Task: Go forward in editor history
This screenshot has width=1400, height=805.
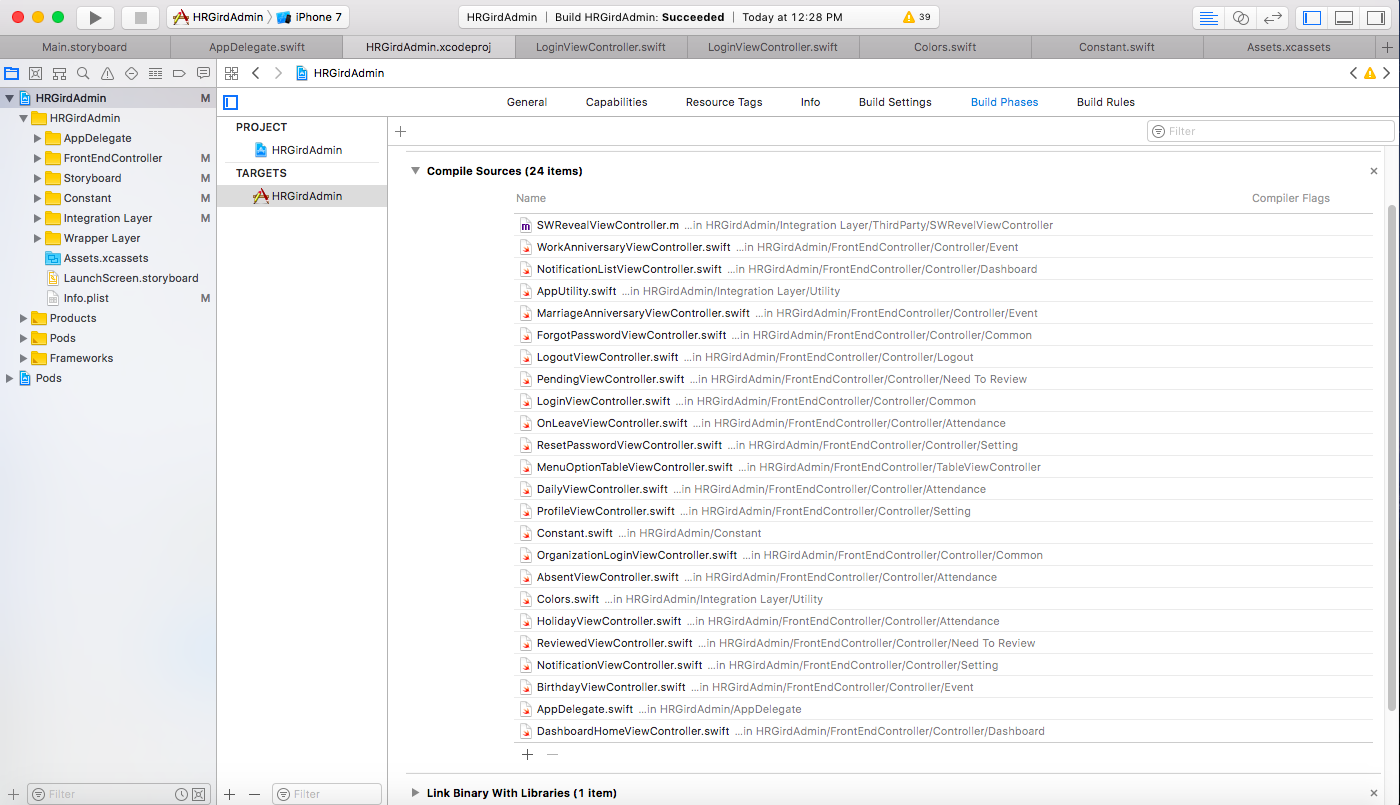Action: [278, 73]
